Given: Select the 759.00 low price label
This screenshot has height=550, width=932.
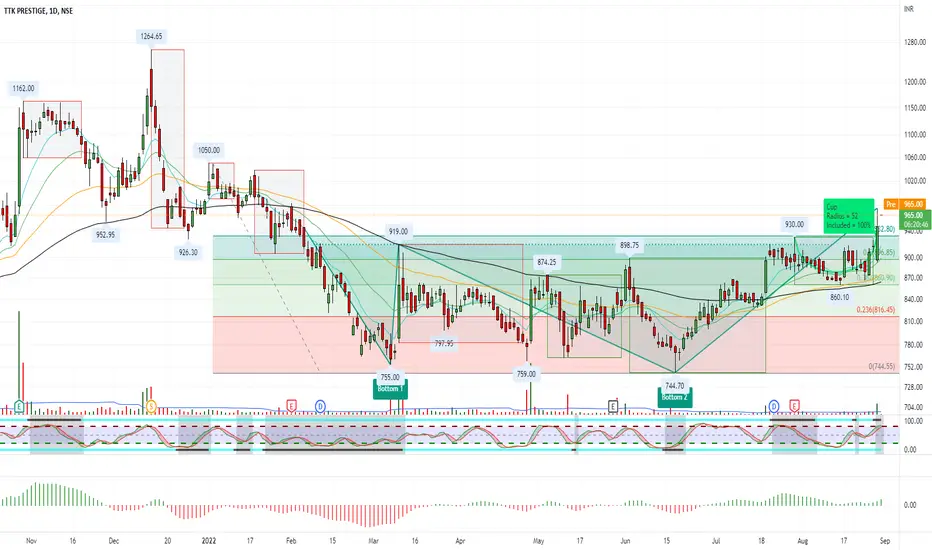Looking at the screenshot, I should click(526, 374).
